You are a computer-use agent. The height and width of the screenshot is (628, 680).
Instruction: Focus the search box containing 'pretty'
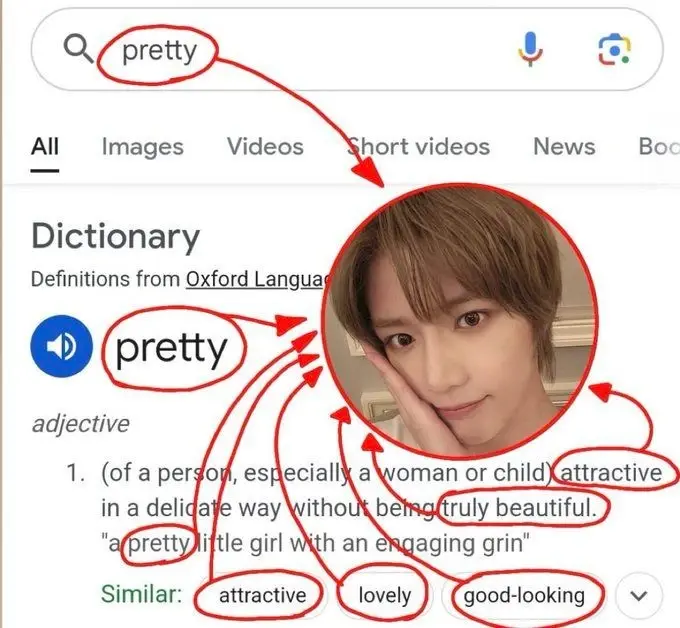300,50
